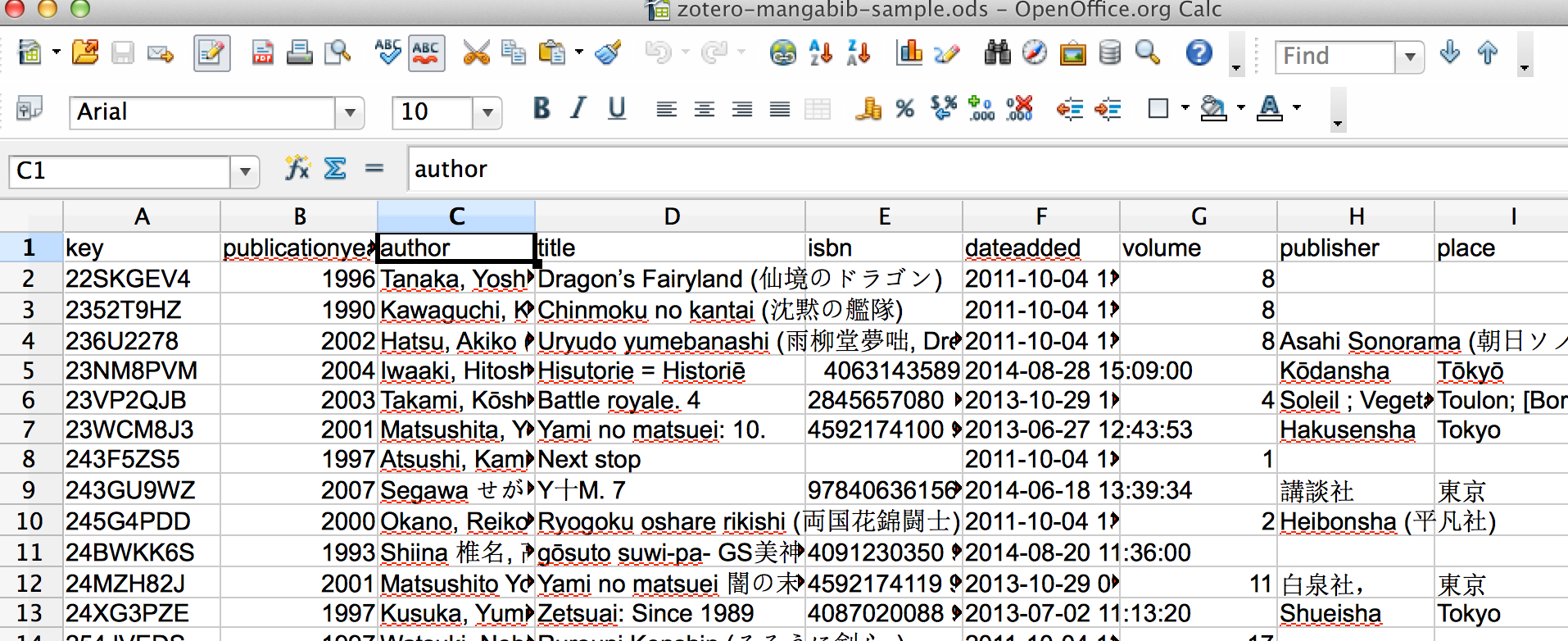Viewport: 1568px width, 641px height.
Task: Expand the Arial font name dropdown
Action: click(x=350, y=112)
